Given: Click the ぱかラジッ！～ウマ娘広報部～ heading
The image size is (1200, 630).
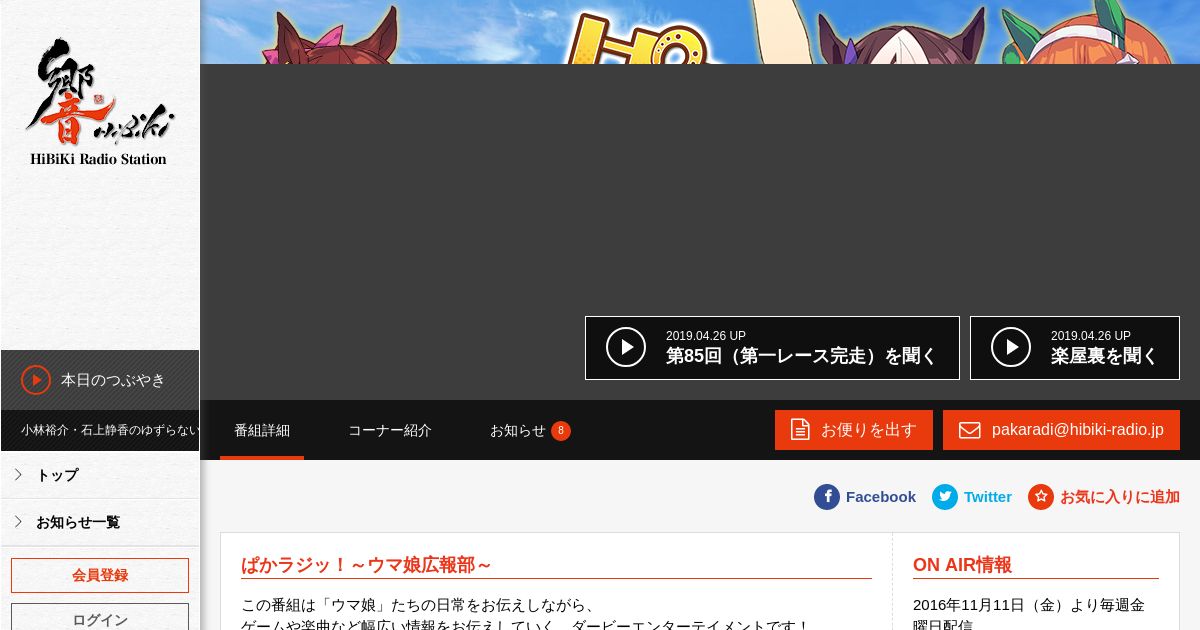Looking at the screenshot, I should [x=366, y=565].
